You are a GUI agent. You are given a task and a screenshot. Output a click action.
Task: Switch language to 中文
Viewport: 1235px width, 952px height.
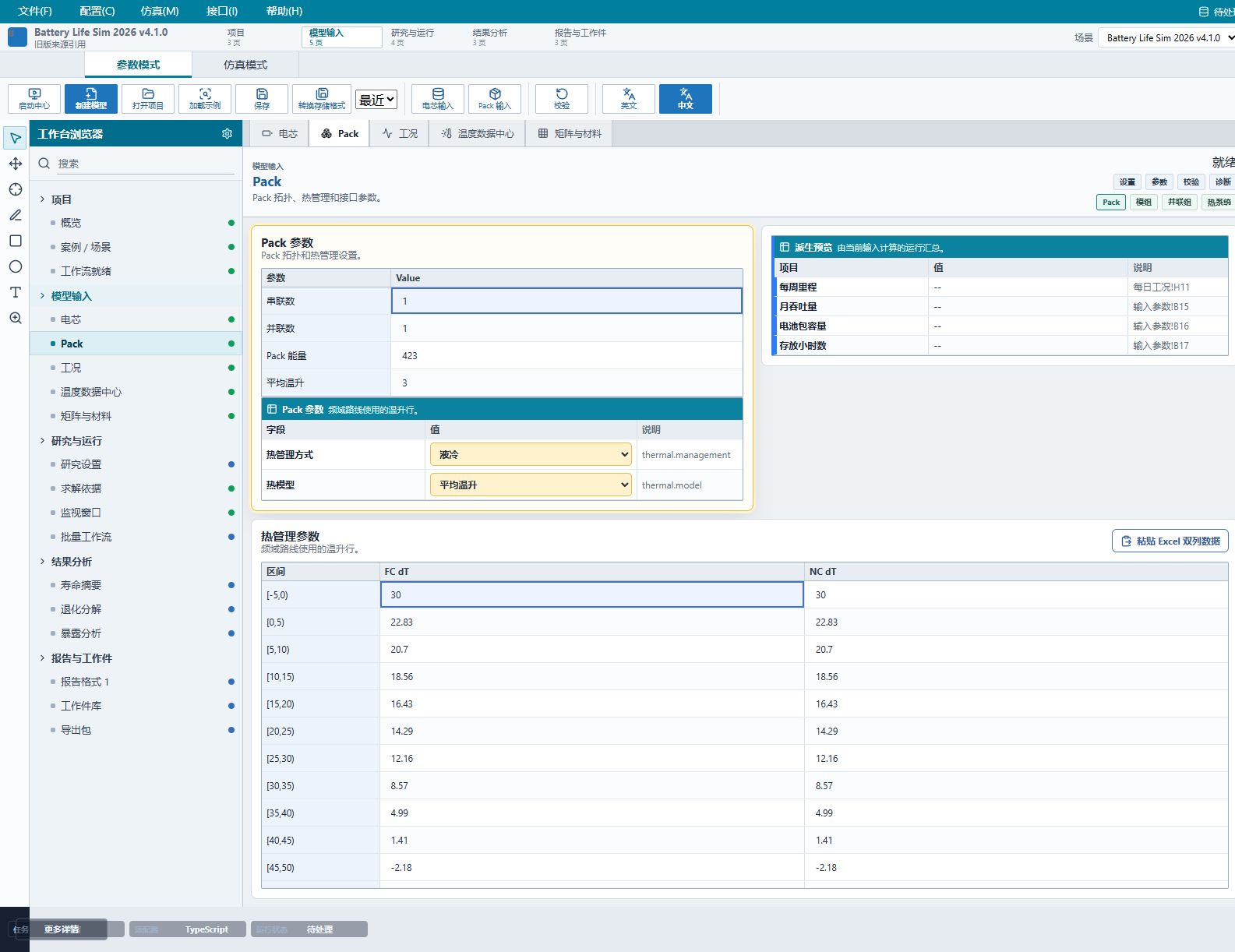tap(686, 99)
